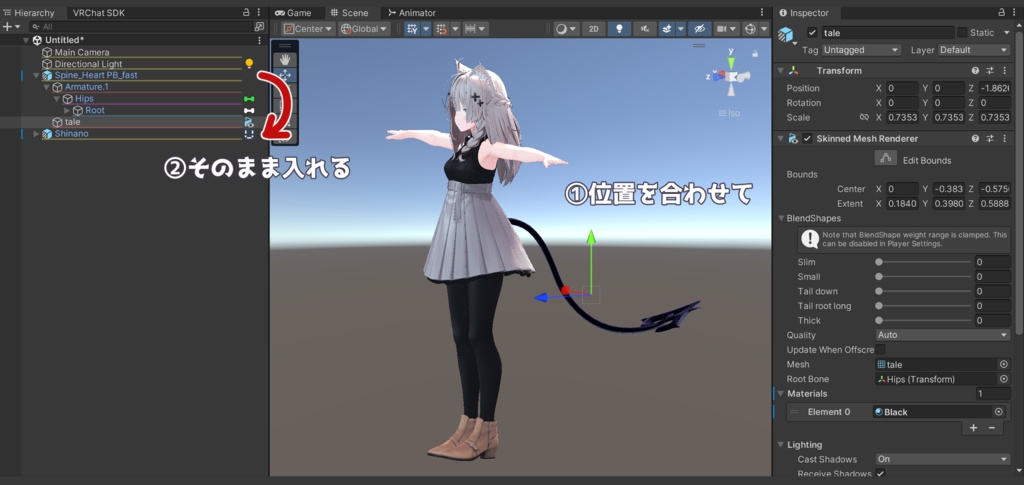
Task: Expand the Shinano prefab
Action: pyautogui.click(x=37, y=134)
